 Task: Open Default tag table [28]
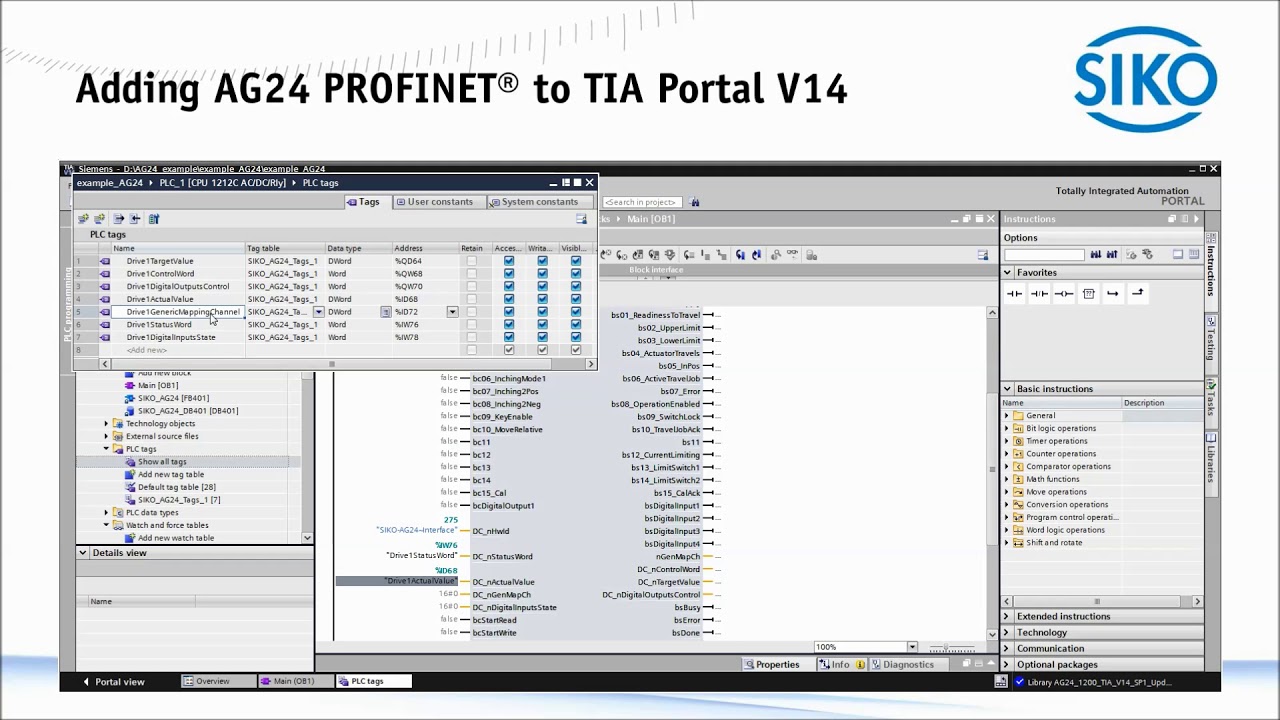tap(170, 487)
